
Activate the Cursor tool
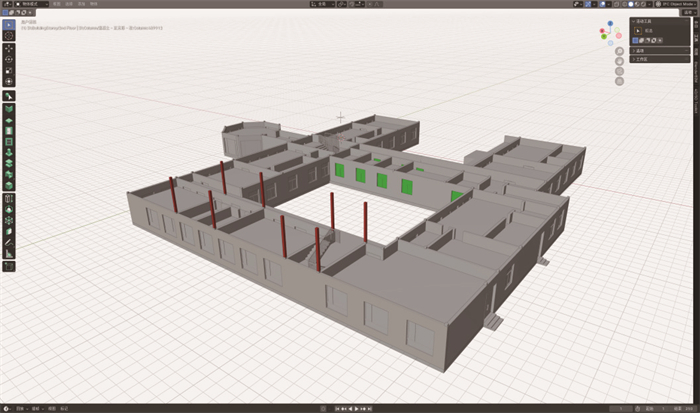coord(9,35)
